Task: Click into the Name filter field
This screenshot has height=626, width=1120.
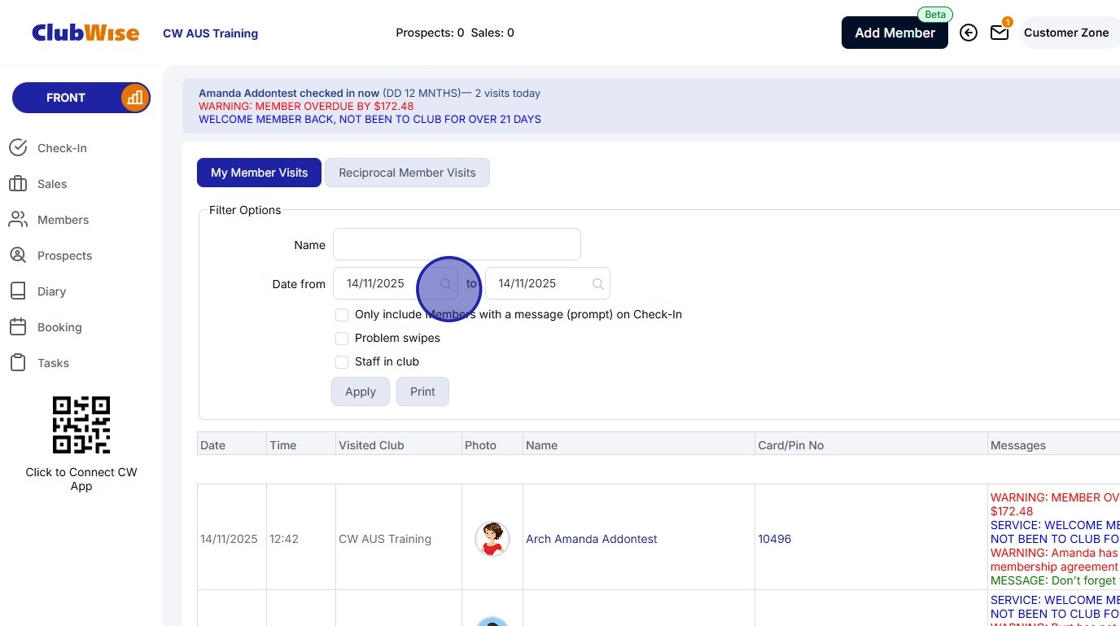Action: 456,244
